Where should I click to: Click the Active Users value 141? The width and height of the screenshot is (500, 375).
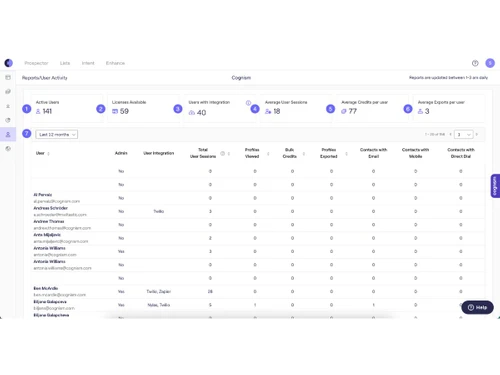[x=47, y=111]
